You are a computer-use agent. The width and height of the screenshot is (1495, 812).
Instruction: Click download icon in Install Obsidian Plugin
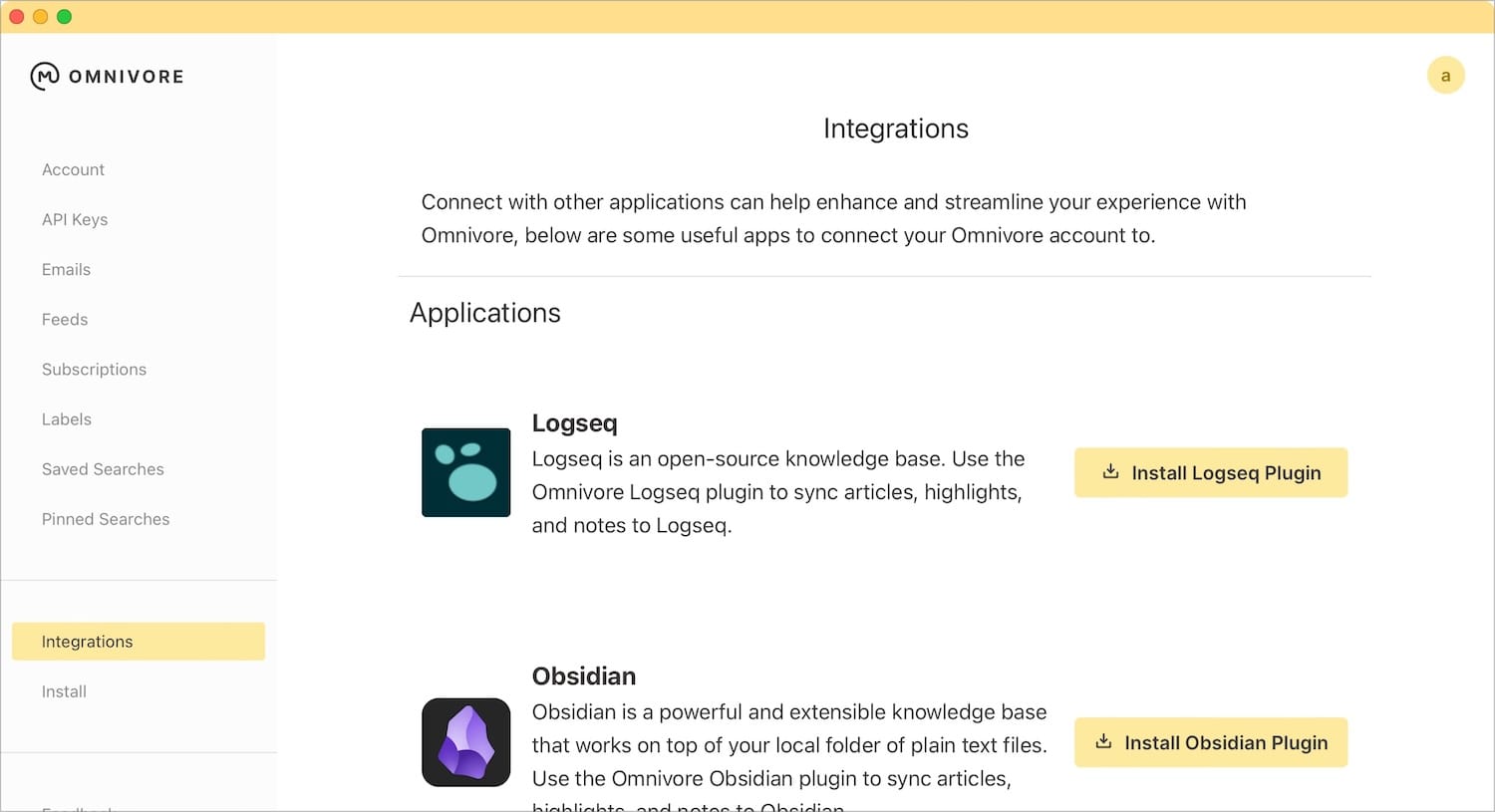click(x=1103, y=742)
